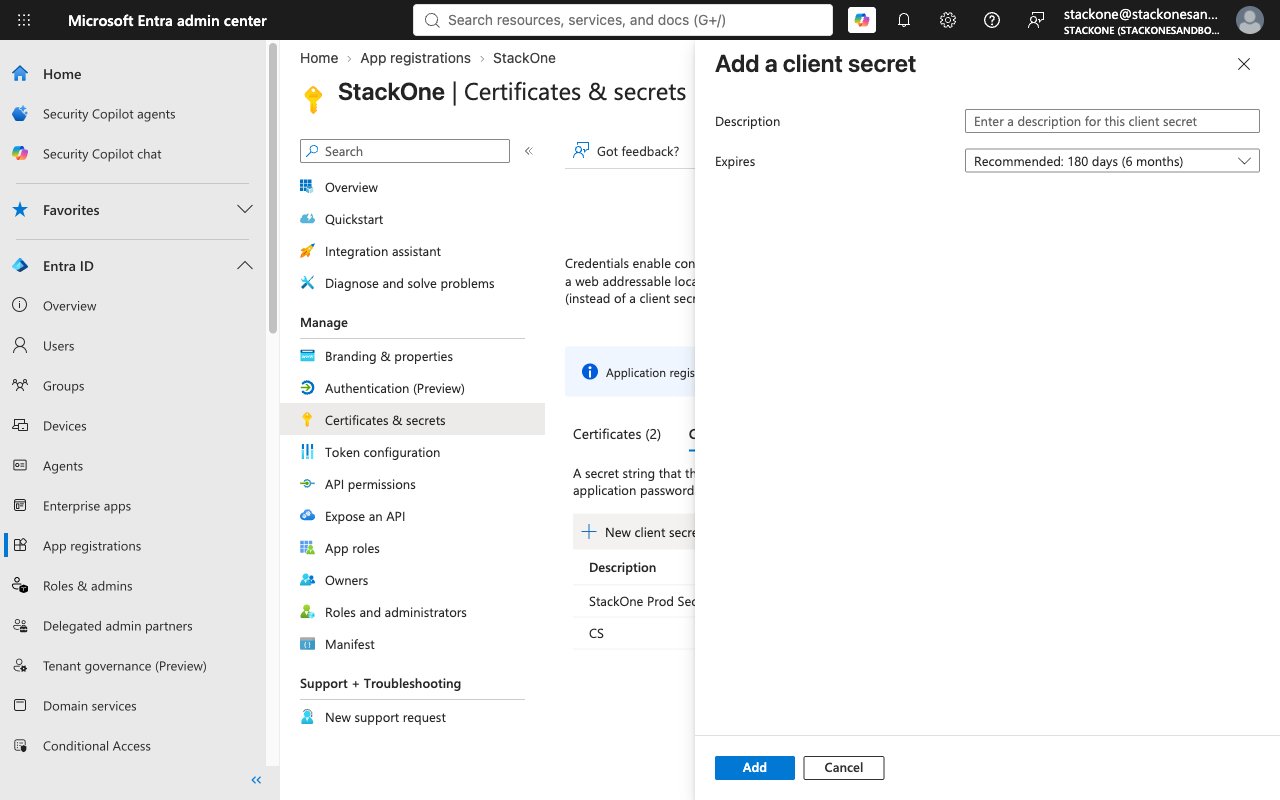
Task: Expand the Expires dropdown
Action: (x=1112, y=161)
